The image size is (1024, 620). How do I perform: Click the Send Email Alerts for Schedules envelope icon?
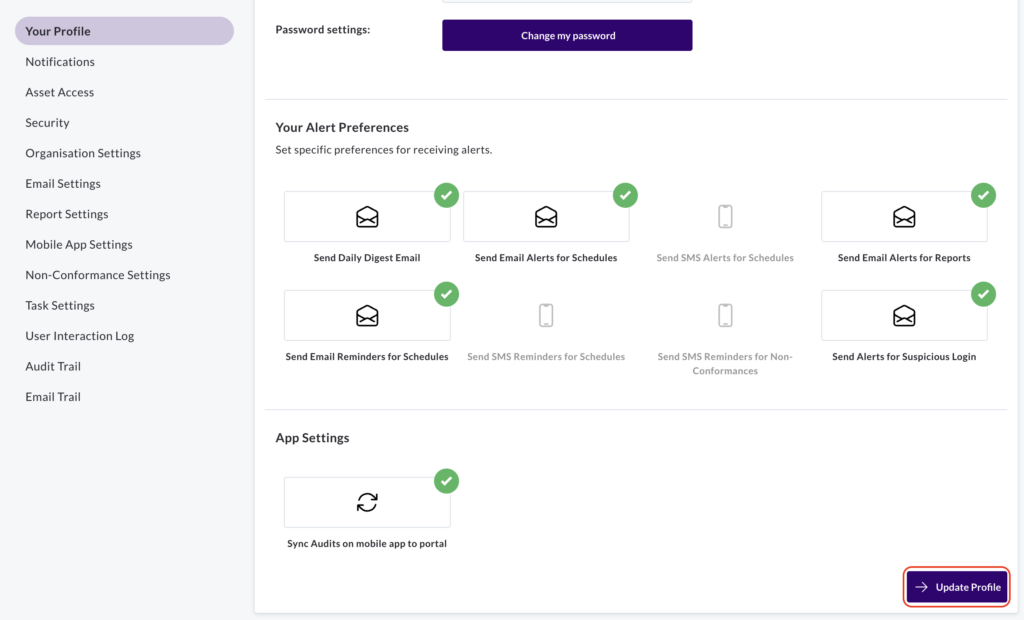coord(546,217)
